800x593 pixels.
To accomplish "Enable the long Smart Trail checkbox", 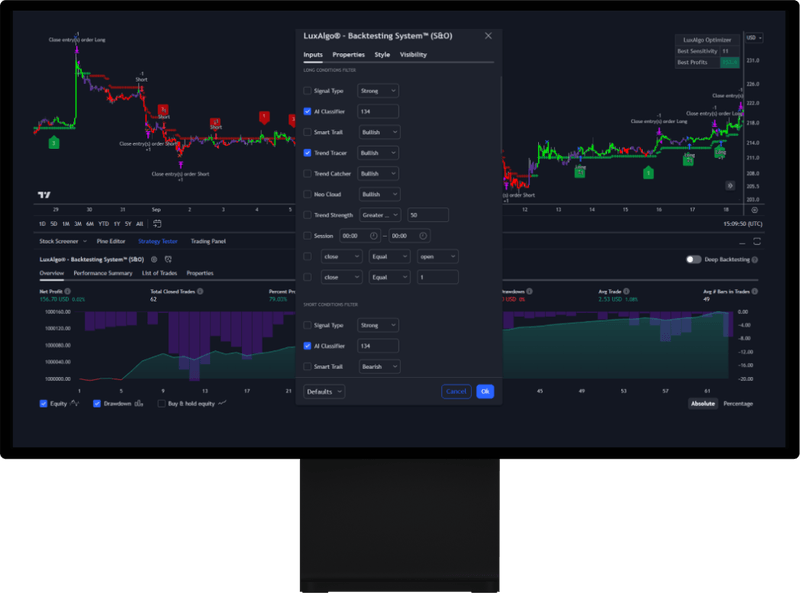I will [x=307, y=132].
